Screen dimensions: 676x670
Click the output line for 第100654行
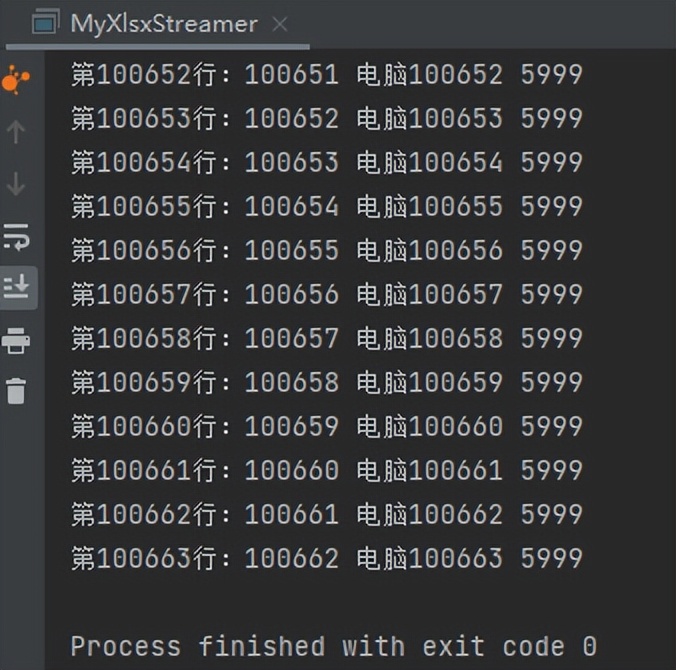[325, 162]
